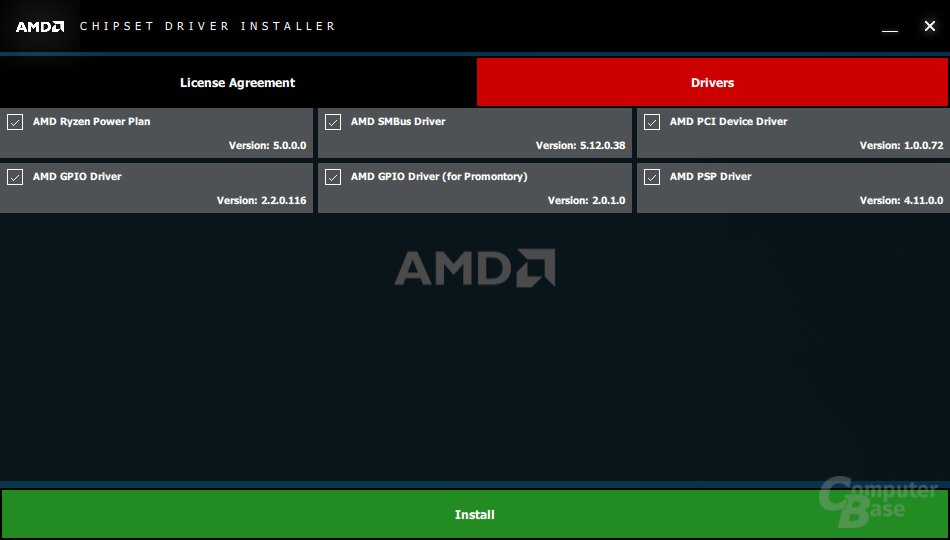Toggle AMD GPIO Driver (for Promontory) checkbox
950x540 pixels.
click(333, 177)
